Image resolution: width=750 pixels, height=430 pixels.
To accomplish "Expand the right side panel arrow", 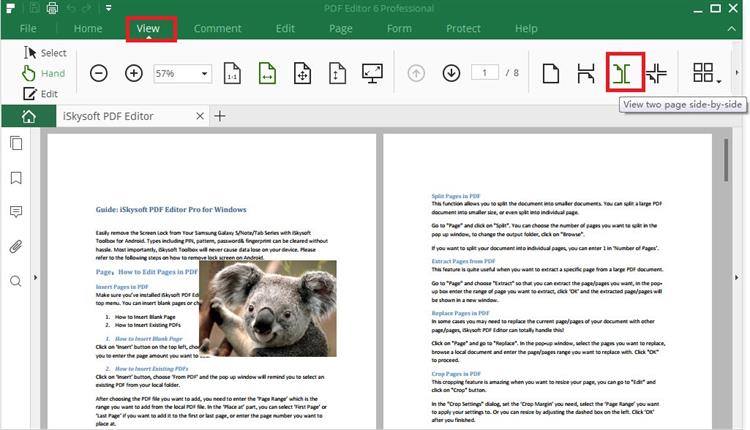I will coord(737,277).
